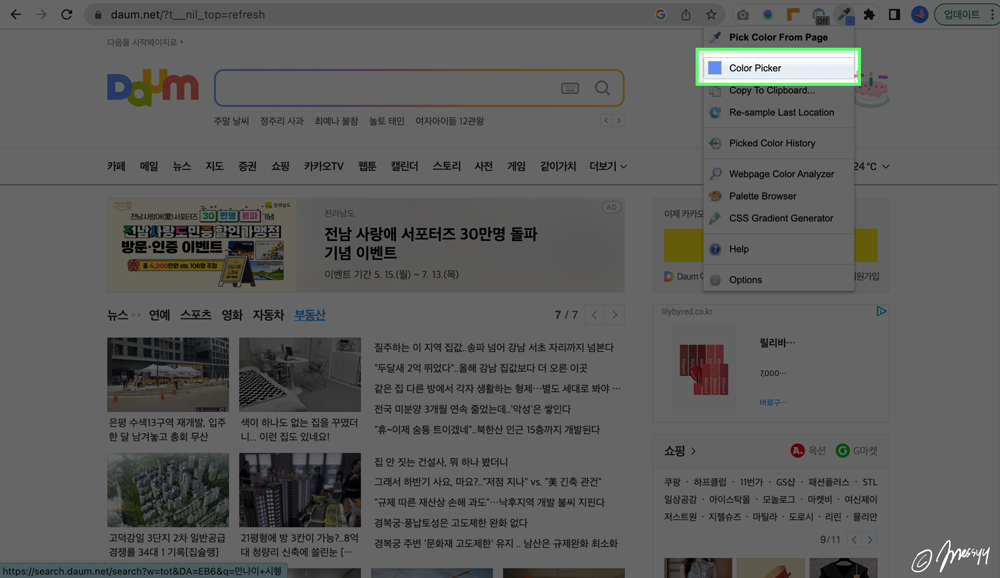Click the 업데이트 update button
The width and height of the screenshot is (1000, 578).
click(962, 14)
